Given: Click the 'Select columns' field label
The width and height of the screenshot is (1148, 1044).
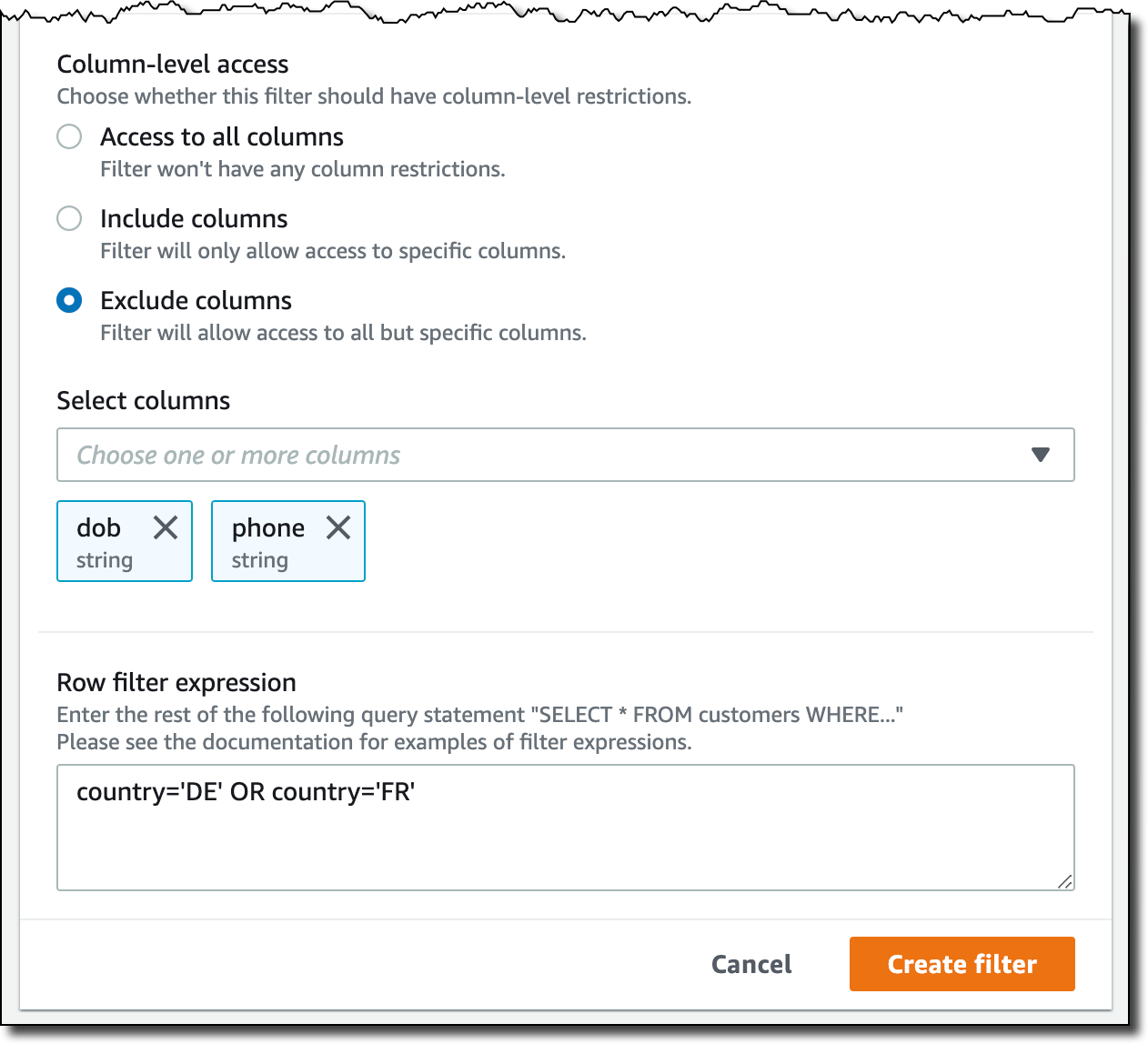Looking at the screenshot, I should tap(143, 400).
